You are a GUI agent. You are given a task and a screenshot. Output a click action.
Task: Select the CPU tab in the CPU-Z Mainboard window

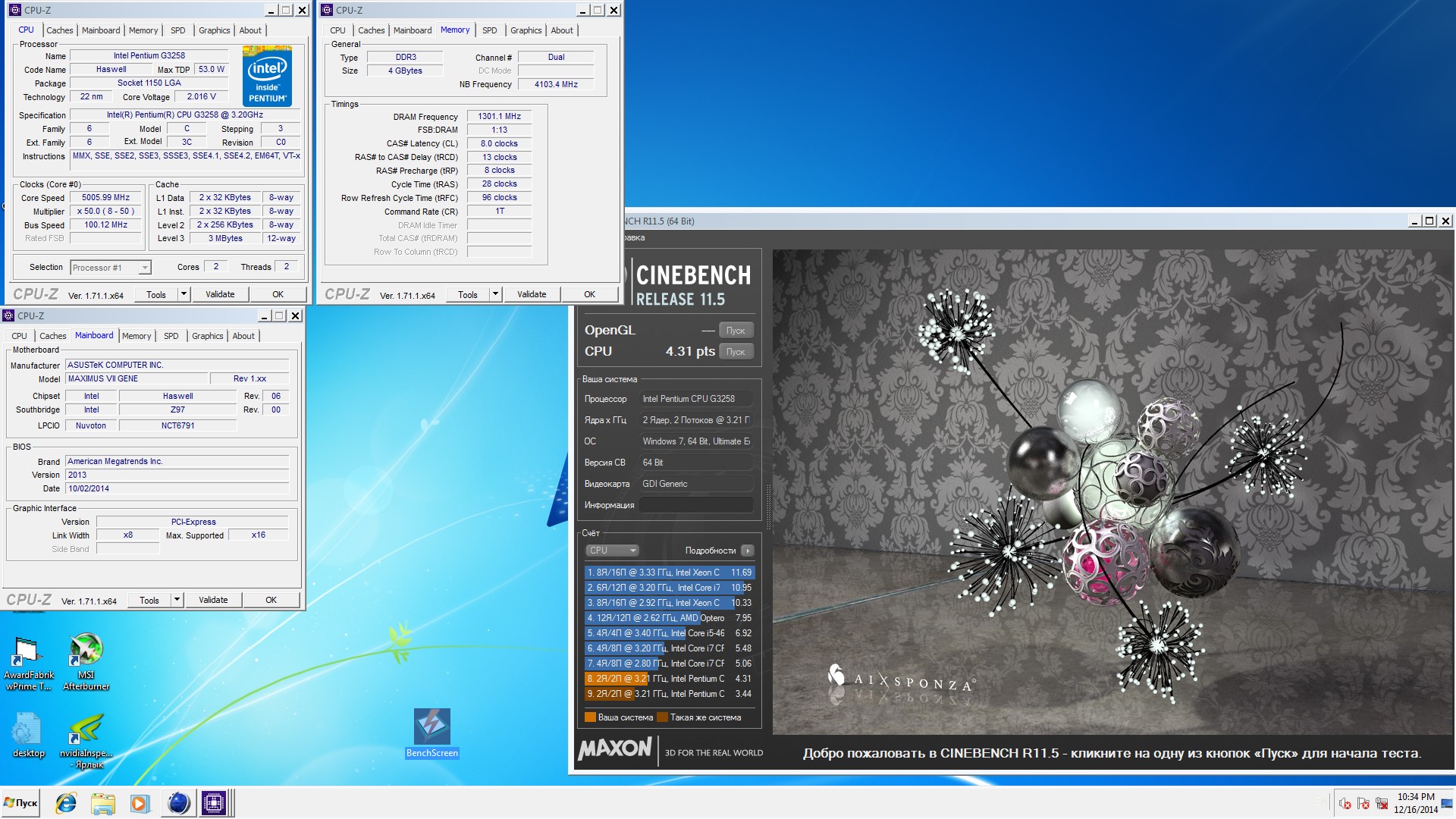click(19, 336)
